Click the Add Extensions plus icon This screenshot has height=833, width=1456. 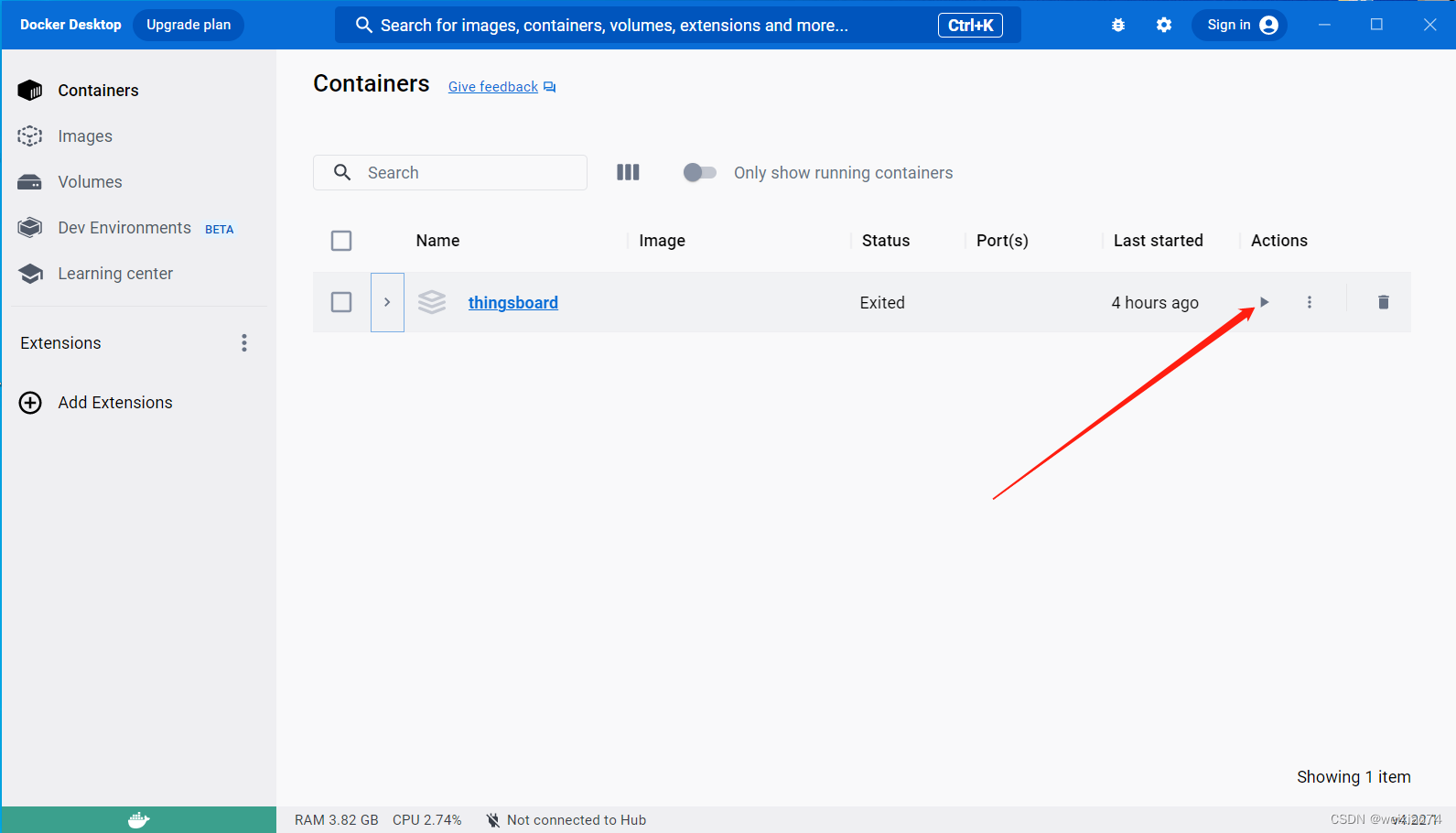30,403
